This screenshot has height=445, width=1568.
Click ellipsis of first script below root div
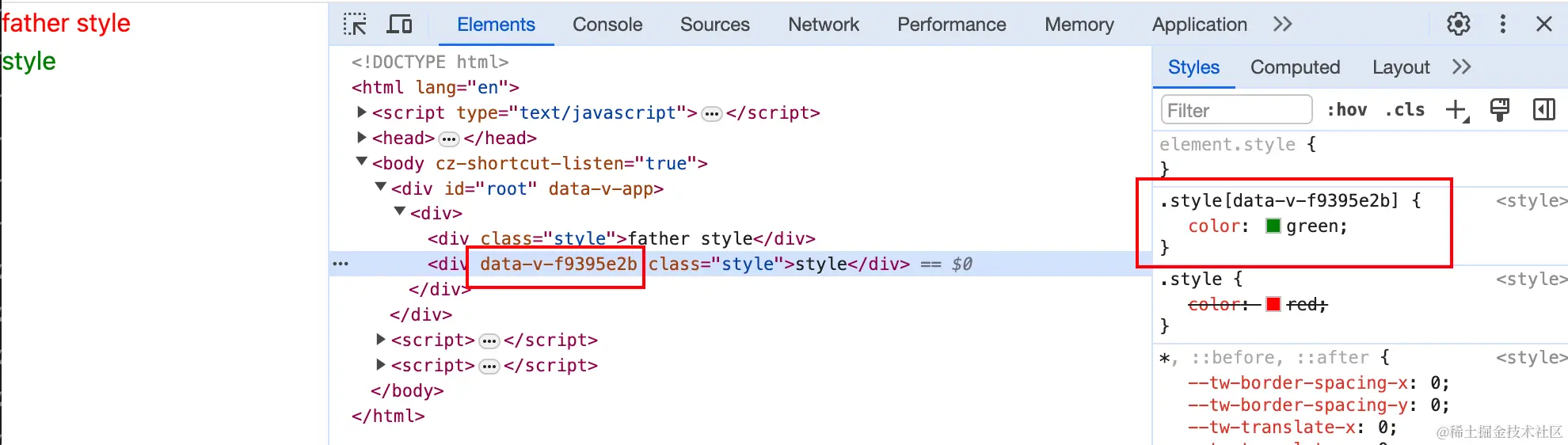tap(489, 341)
